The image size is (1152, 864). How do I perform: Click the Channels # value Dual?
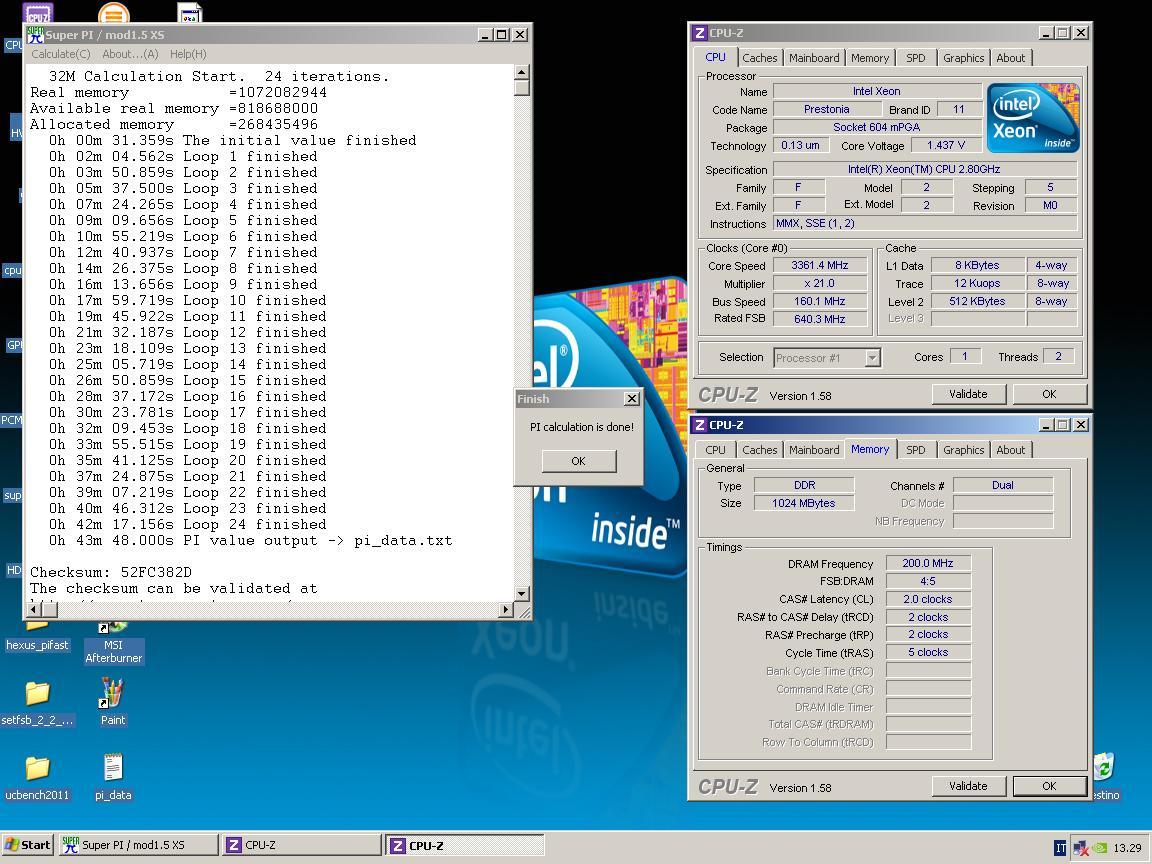[x=1003, y=486]
